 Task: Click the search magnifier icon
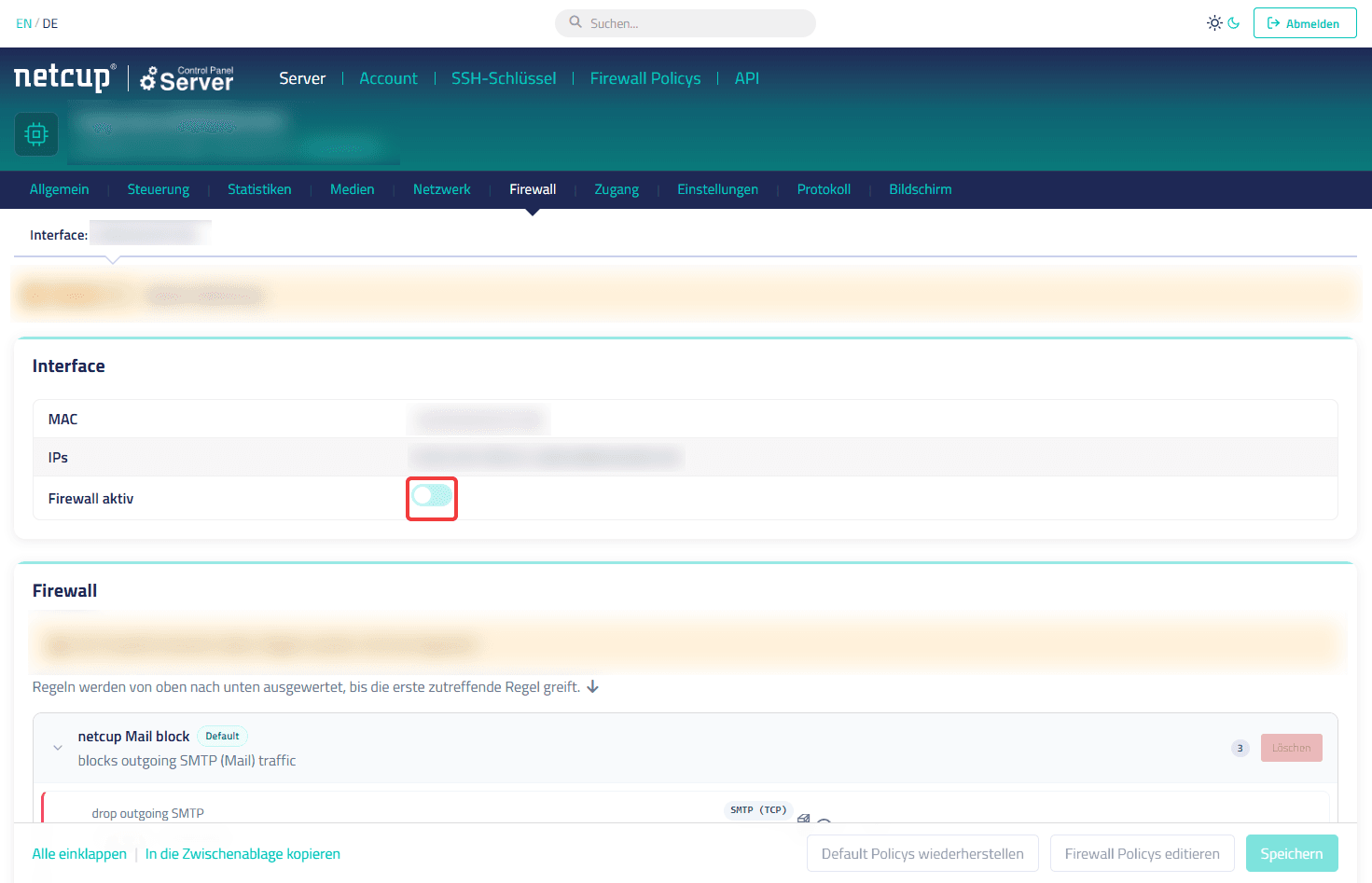[575, 22]
